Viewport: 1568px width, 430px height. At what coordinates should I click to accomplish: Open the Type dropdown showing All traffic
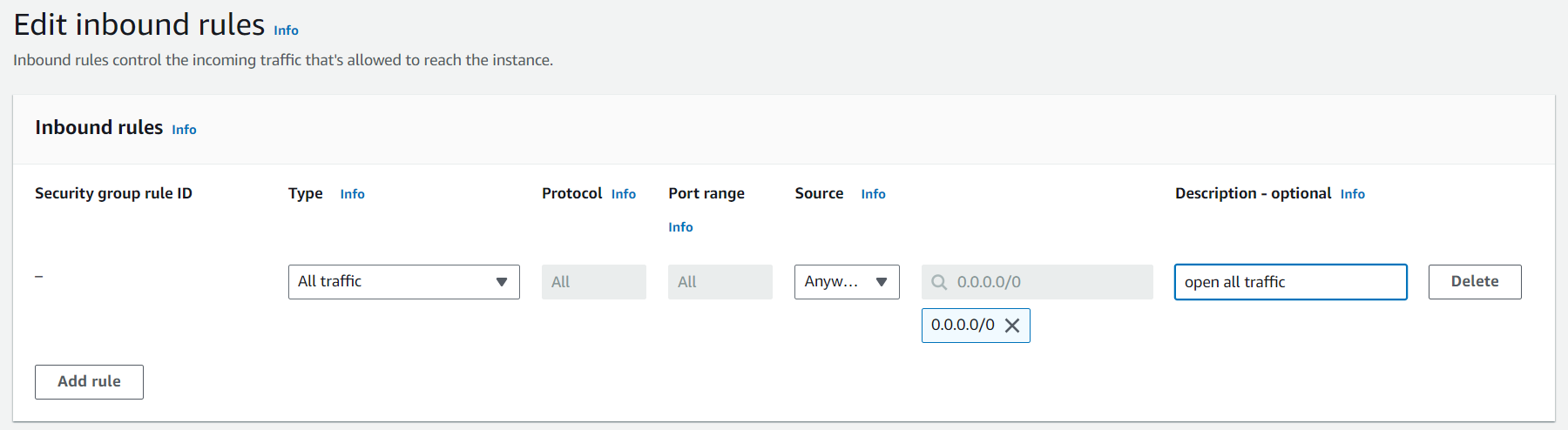(x=403, y=282)
